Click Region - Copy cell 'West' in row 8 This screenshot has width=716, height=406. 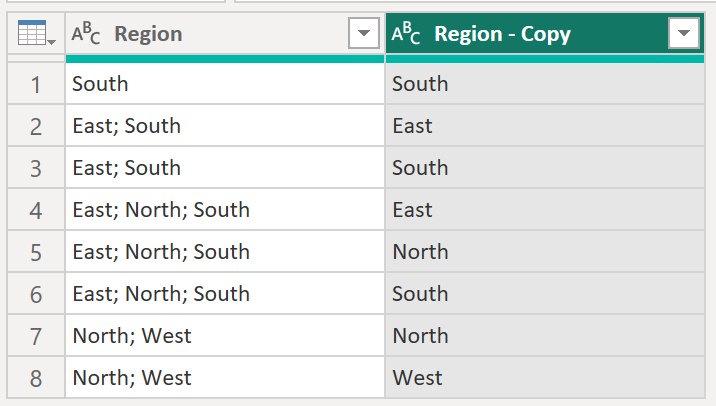tap(545, 378)
